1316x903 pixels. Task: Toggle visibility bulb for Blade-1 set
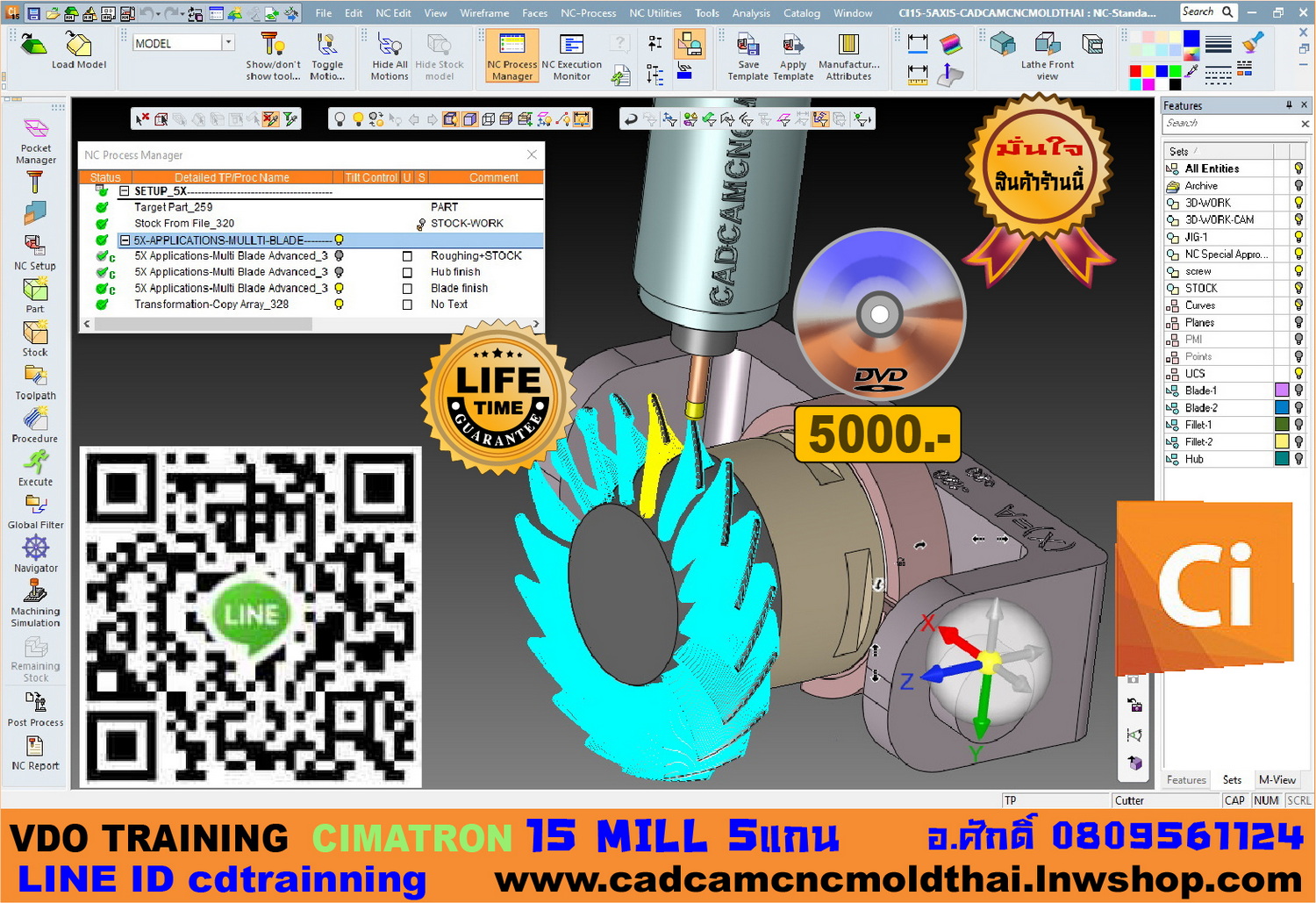click(1298, 391)
